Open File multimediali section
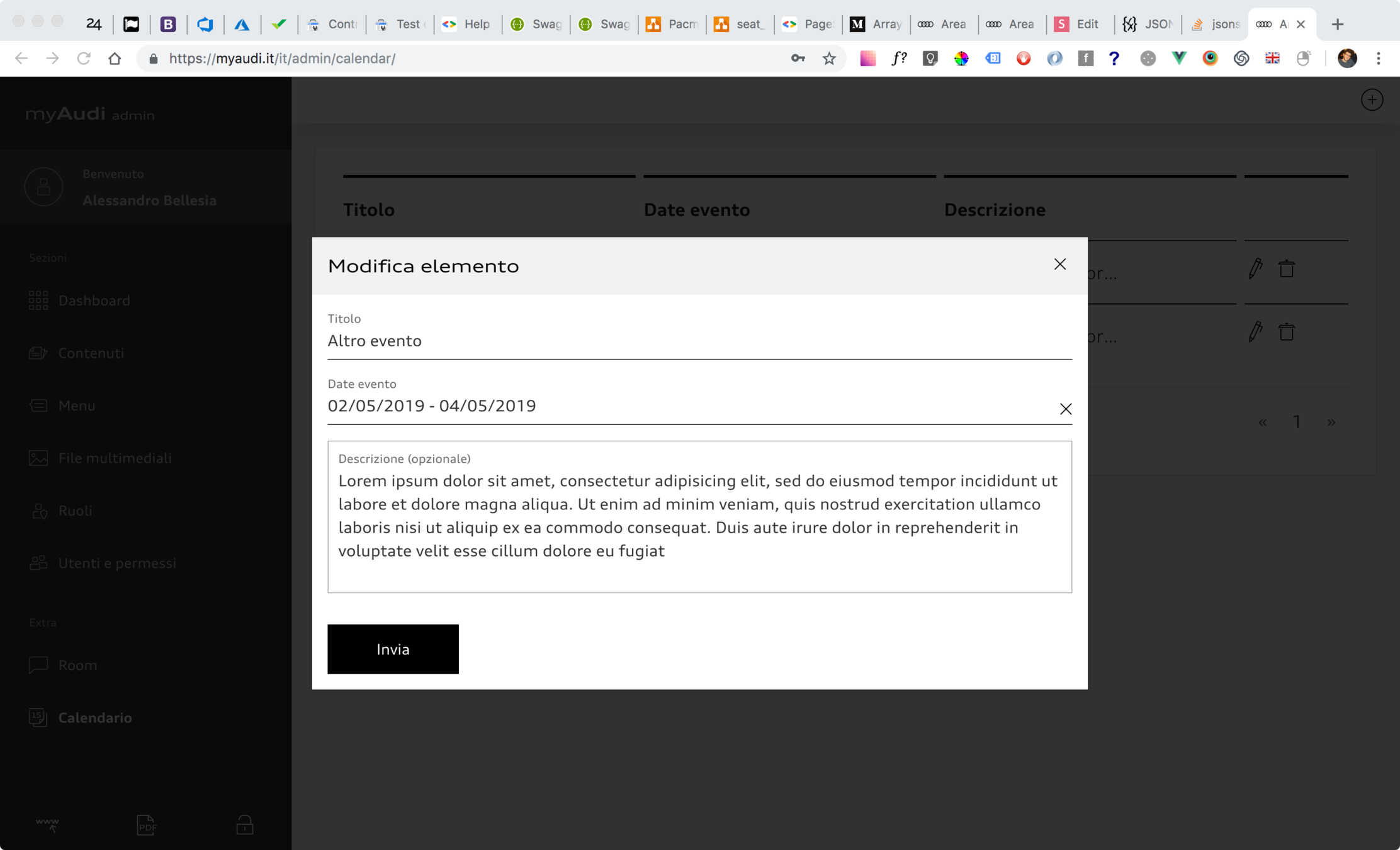 click(x=115, y=458)
